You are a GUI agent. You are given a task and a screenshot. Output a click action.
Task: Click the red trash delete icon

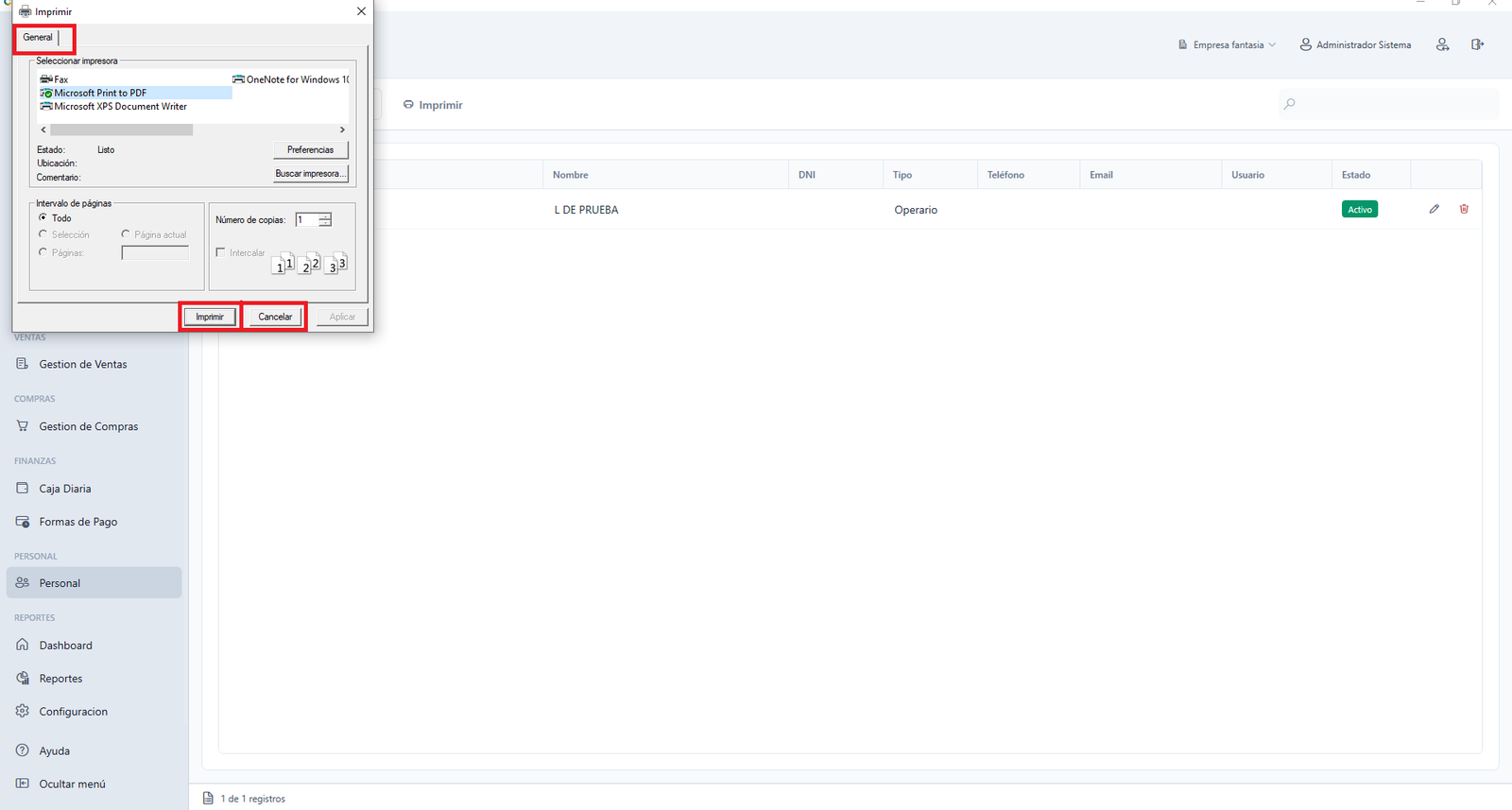point(1464,209)
